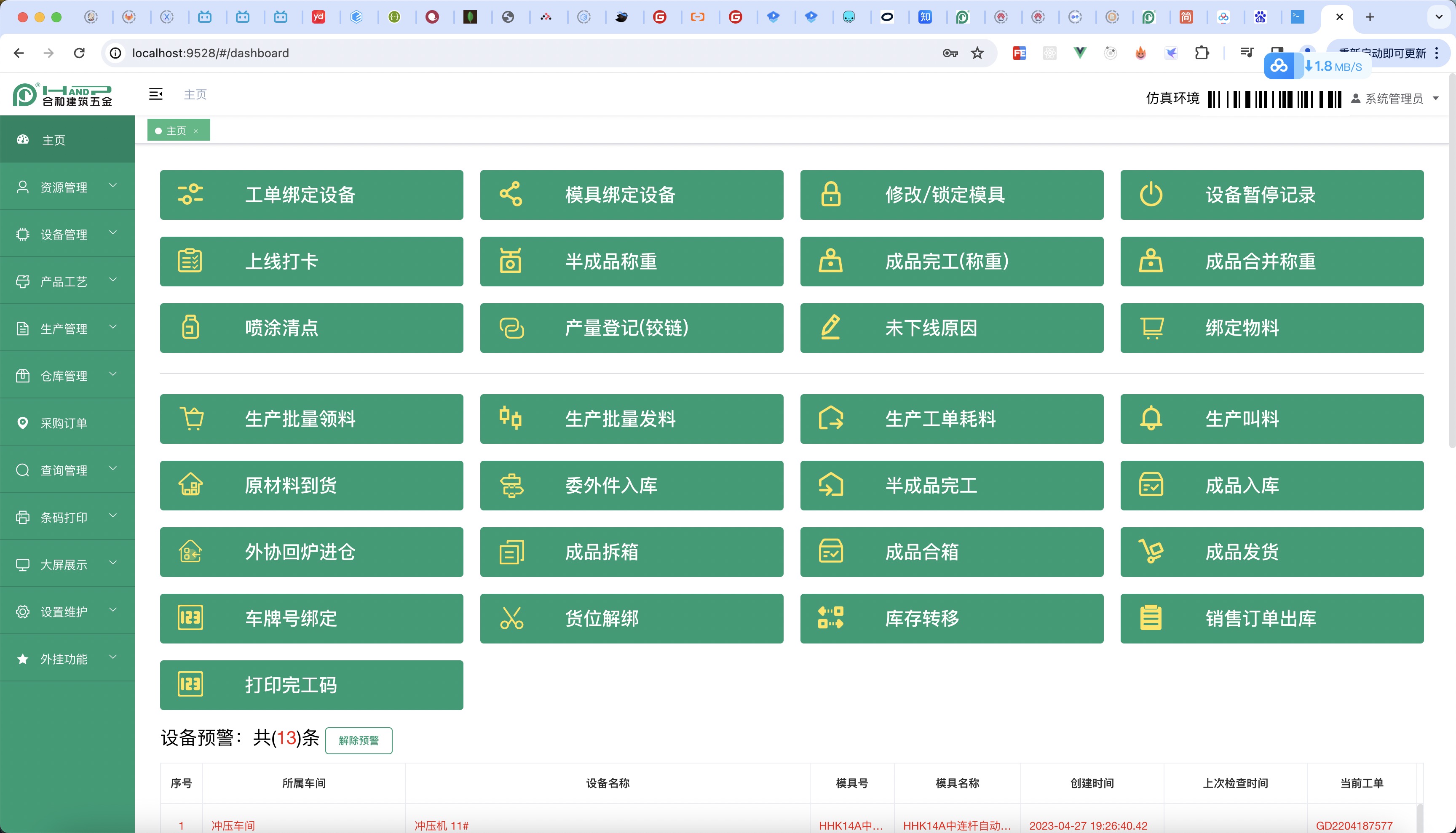The width and height of the screenshot is (1456, 833).
Task: Expand 设置维护 sidebar menu
Action: (67, 611)
